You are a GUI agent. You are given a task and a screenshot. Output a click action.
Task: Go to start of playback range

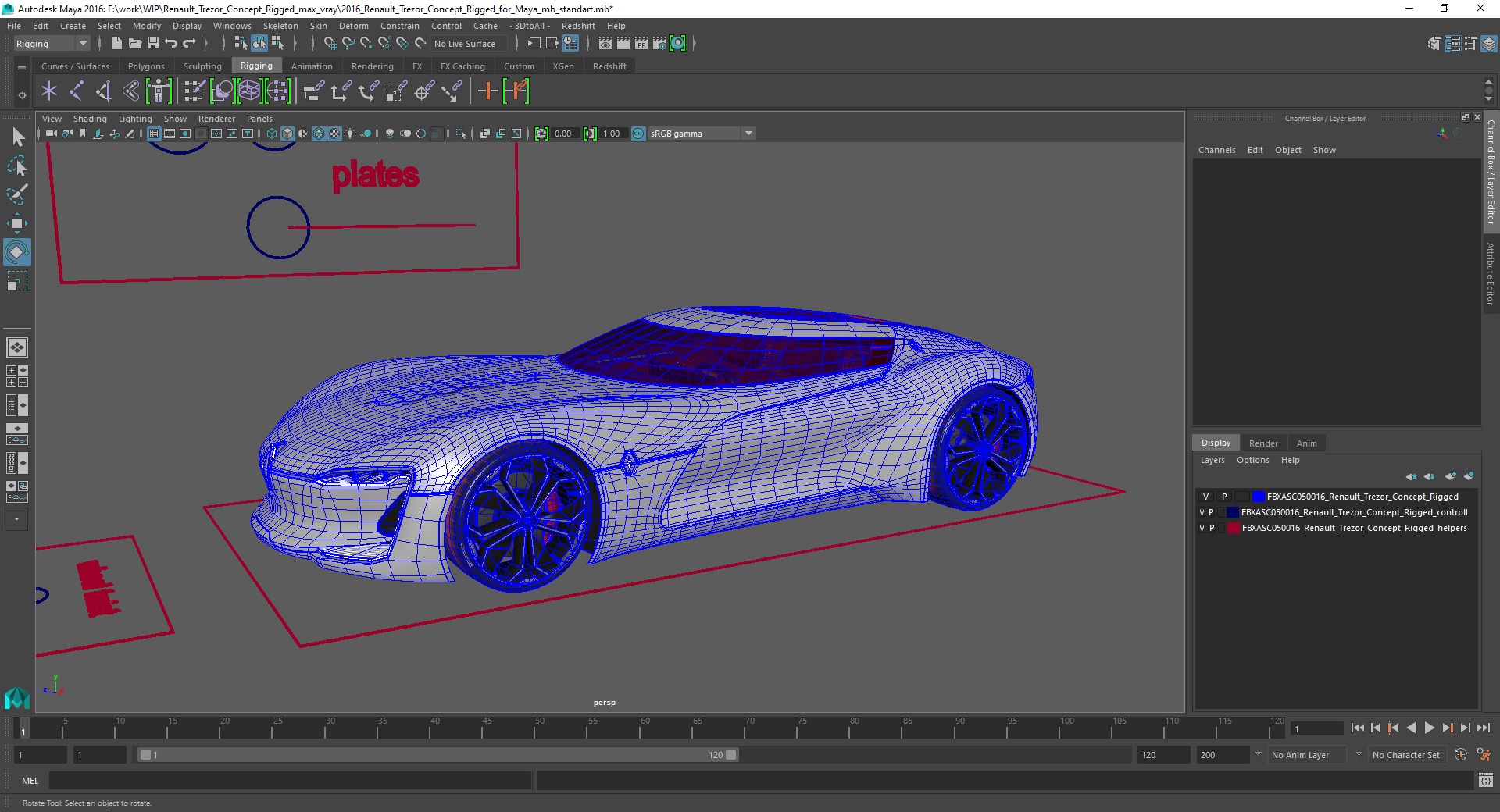(x=1357, y=728)
